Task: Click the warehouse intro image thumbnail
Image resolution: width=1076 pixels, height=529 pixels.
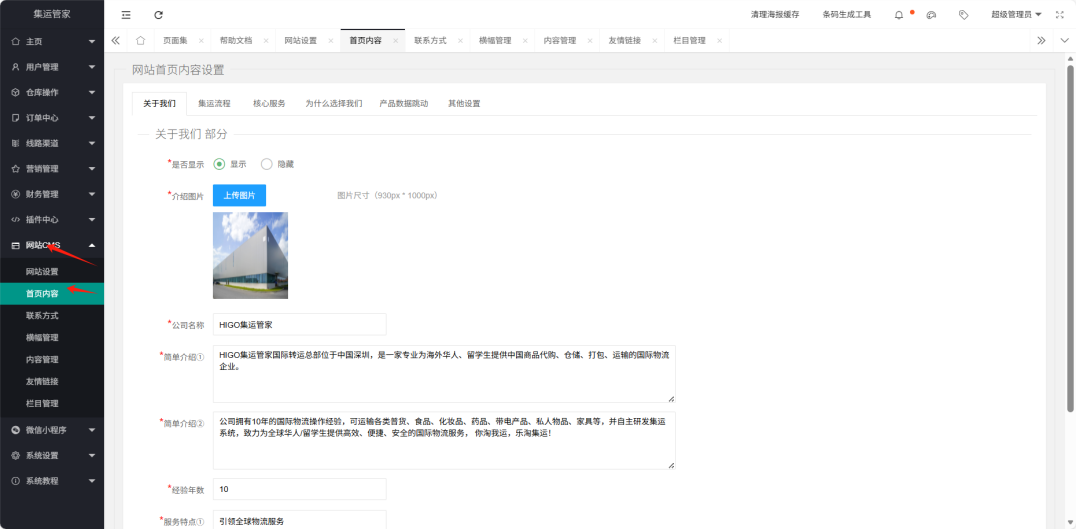Action: (x=250, y=255)
